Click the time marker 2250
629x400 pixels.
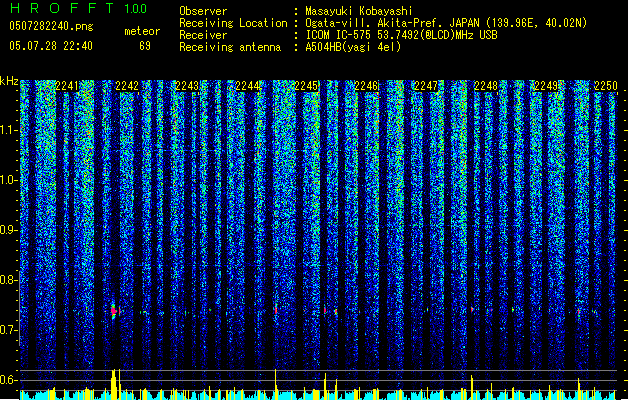(606, 86)
